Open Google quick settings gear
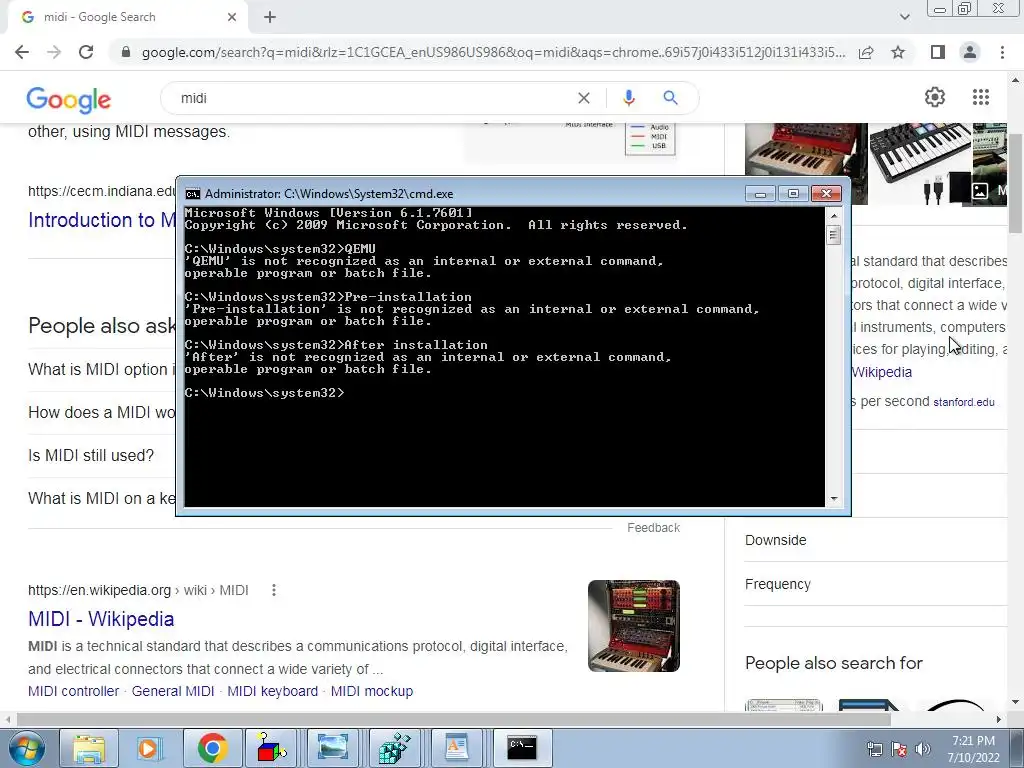This screenshot has width=1024, height=768. (935, 97)
